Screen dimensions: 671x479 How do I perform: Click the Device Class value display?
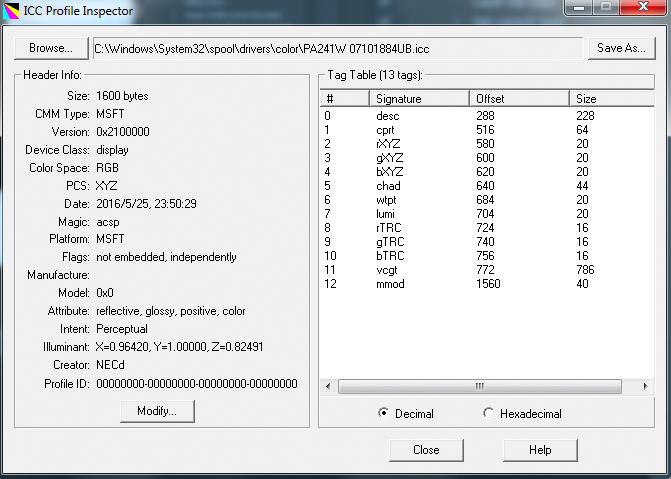112,150
